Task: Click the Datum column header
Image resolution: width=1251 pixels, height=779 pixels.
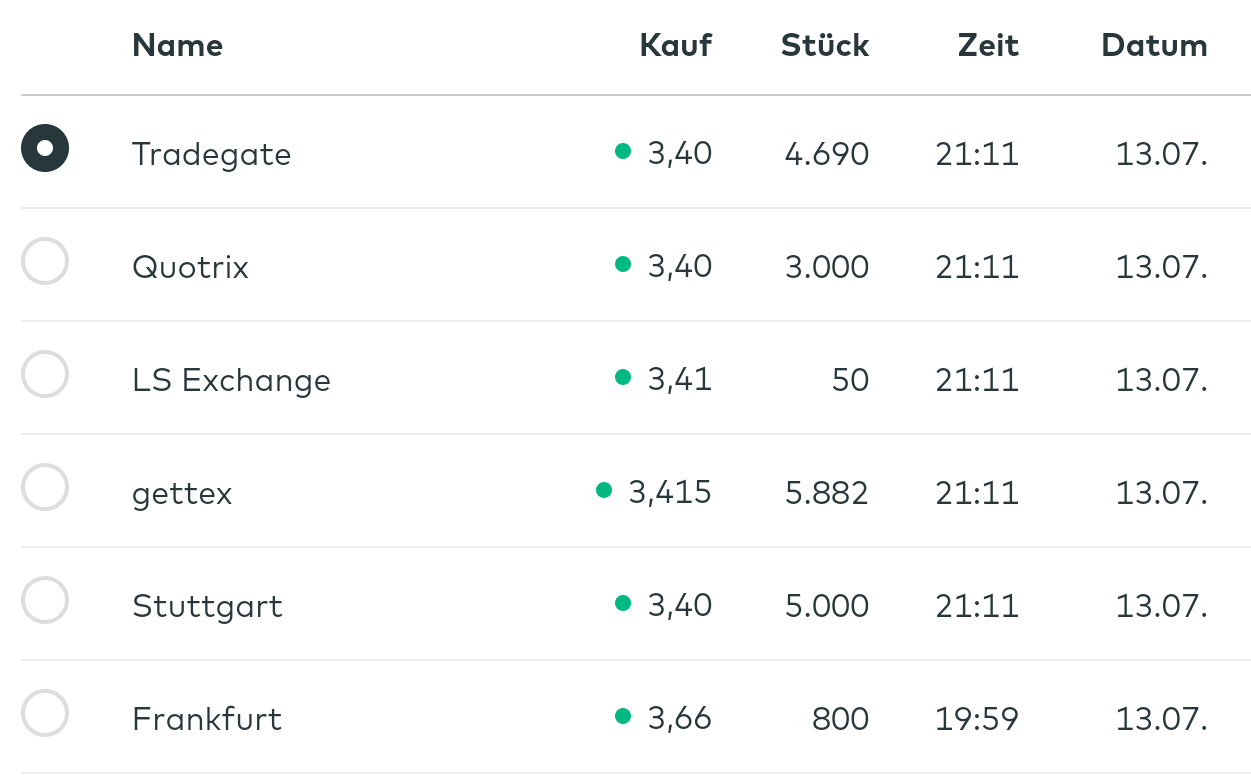Action: [1153, 45]
